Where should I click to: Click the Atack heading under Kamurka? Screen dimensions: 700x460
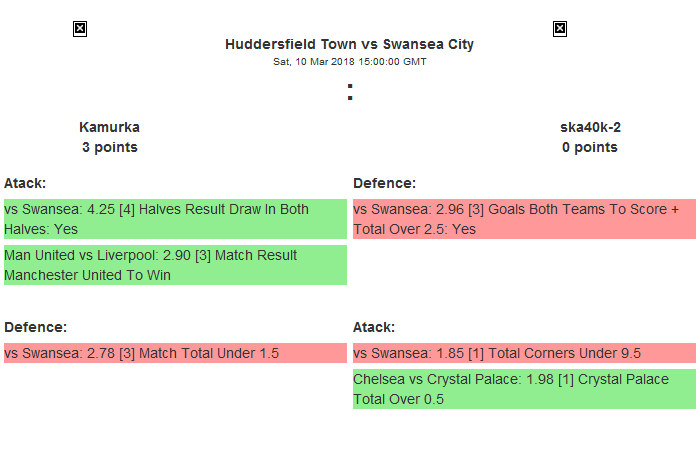[x=25, y=183]
